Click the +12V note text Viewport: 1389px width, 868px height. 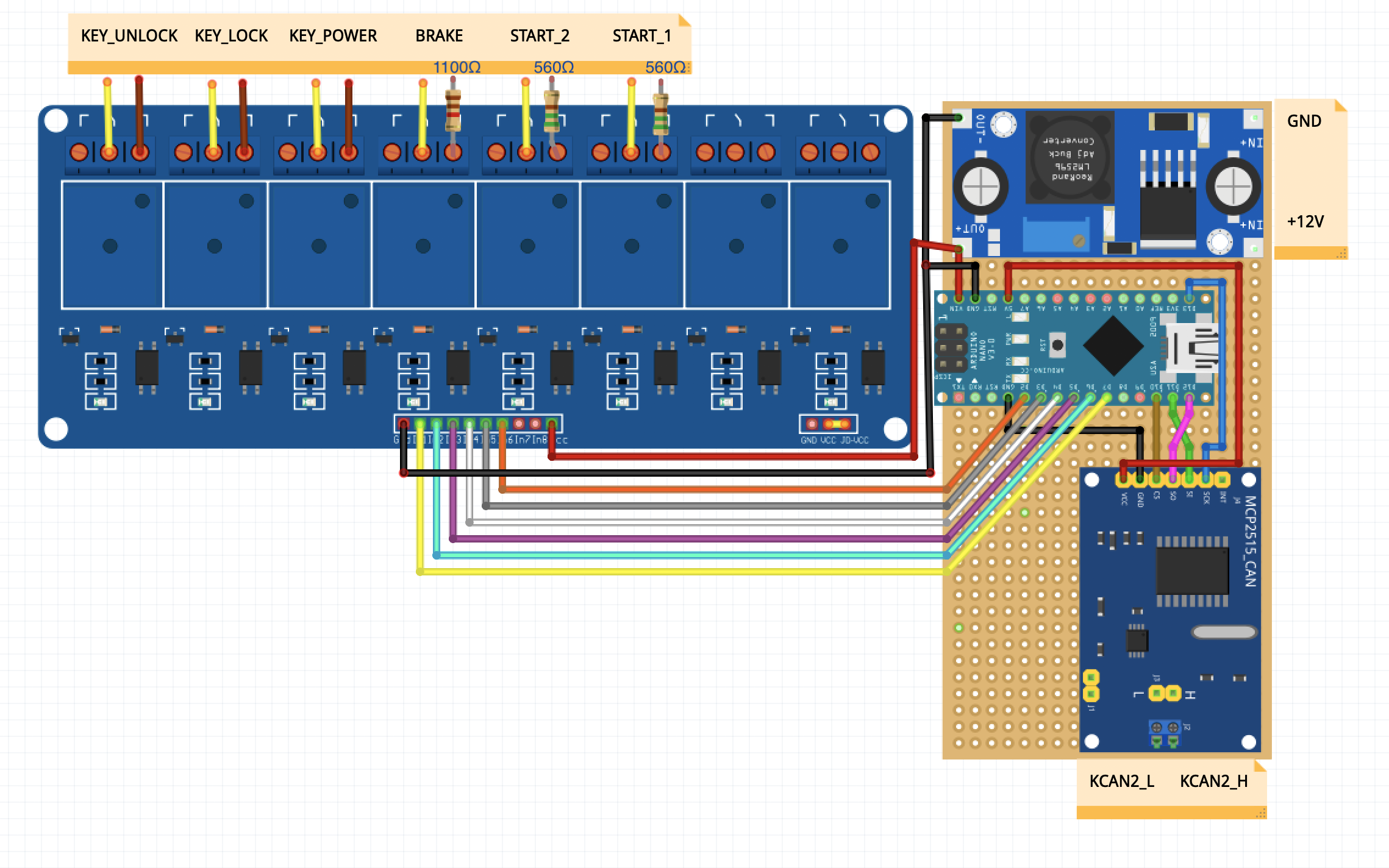tap(1305, 221)
